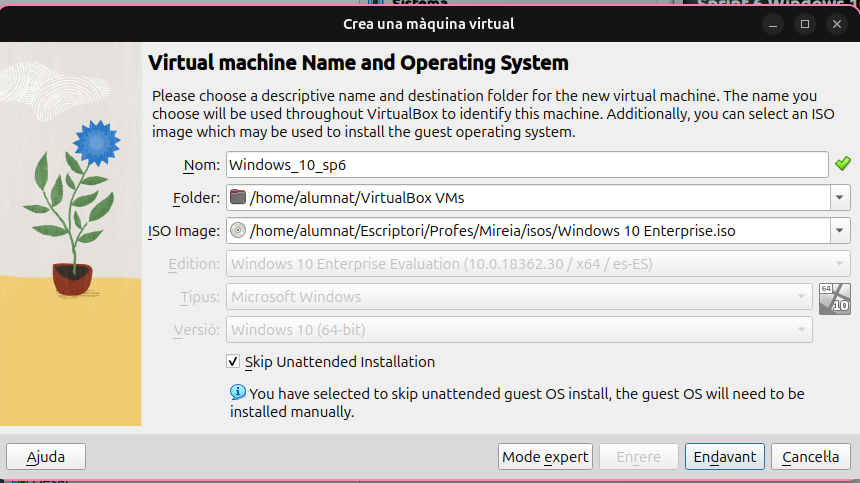Focus the Nom text field
This screenshot has height=483, width=860.
tap(527, 164)
